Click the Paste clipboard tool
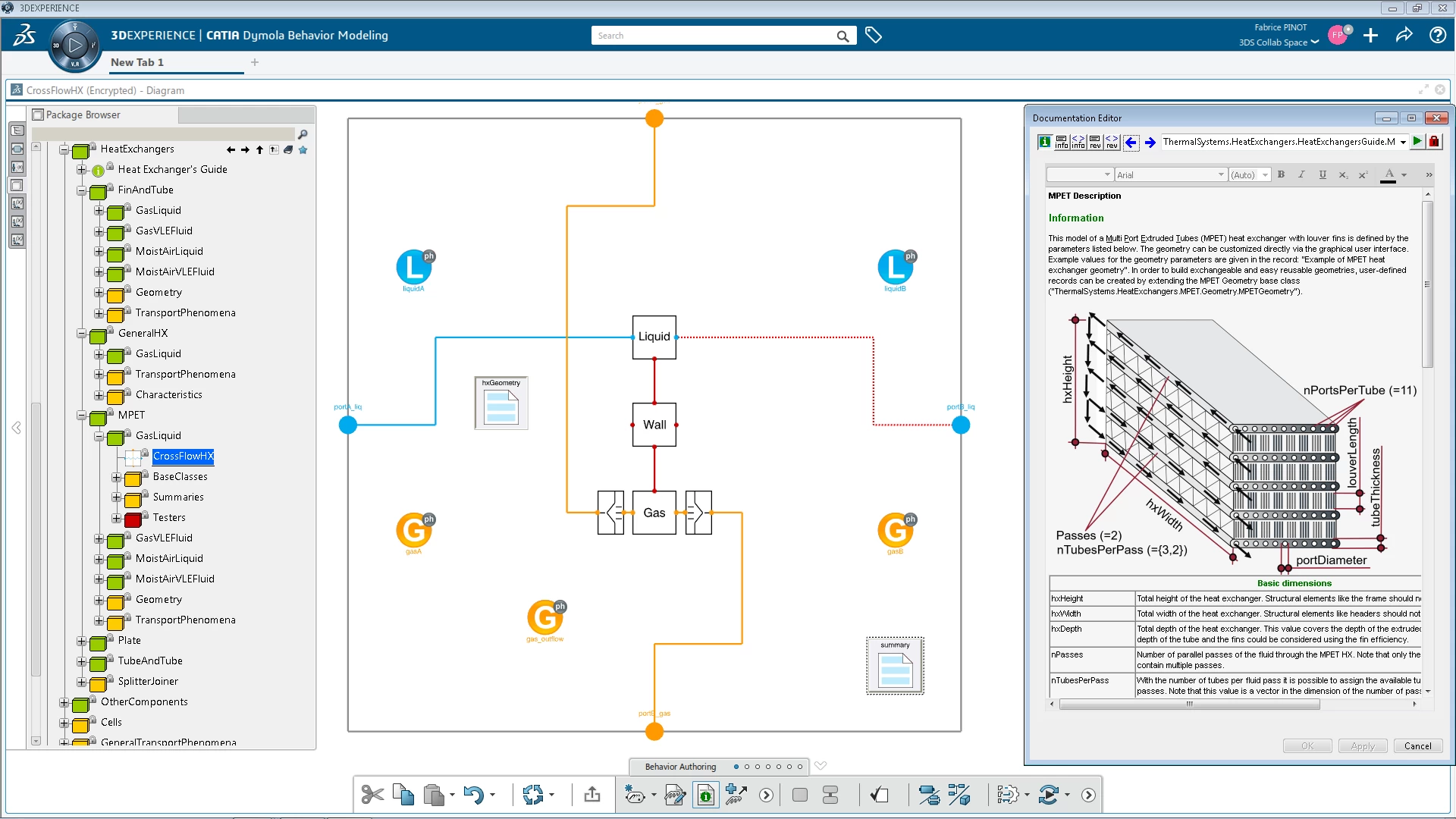 tap(434, 795)
